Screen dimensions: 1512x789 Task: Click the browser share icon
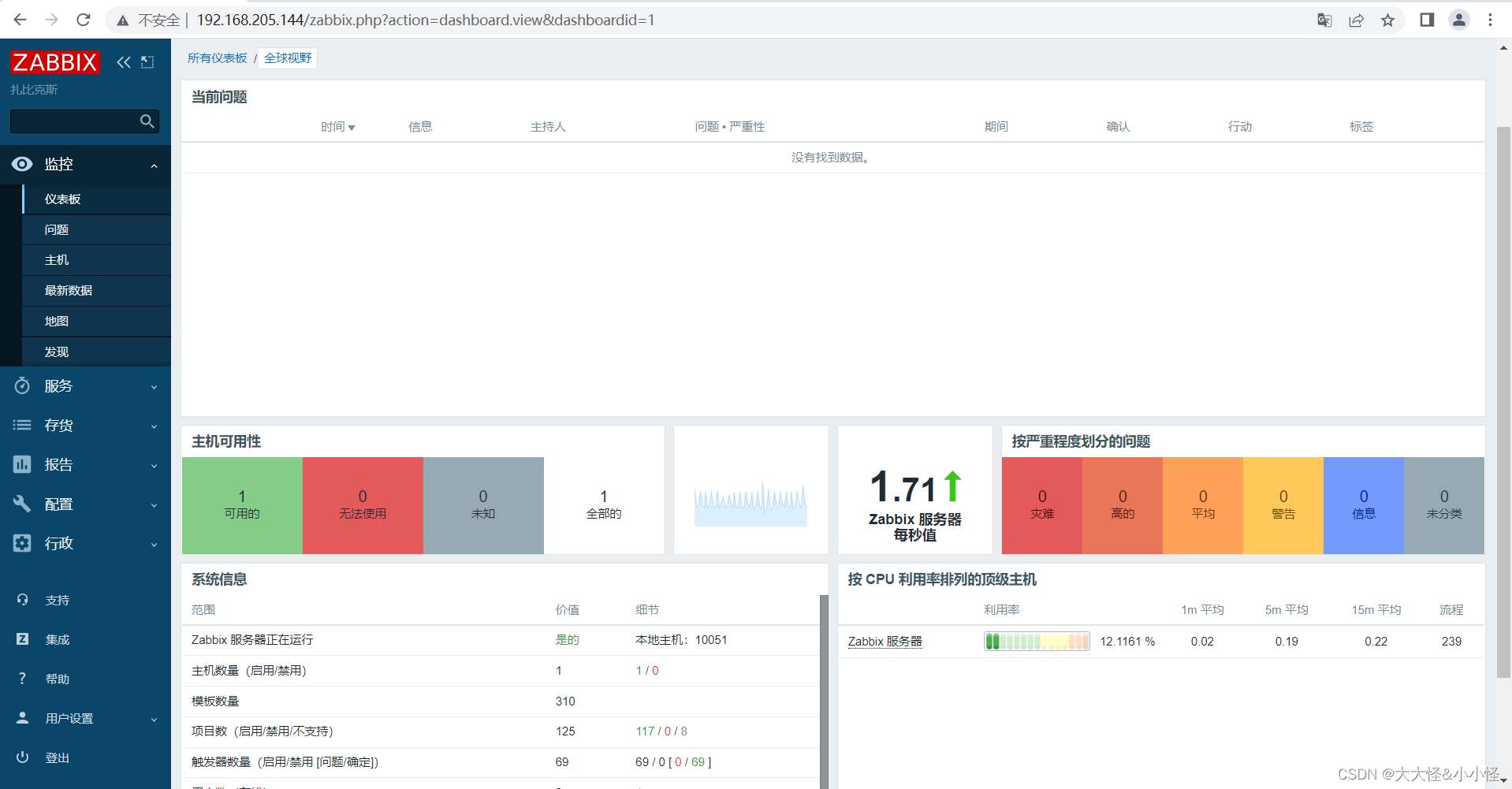(x=1356, y=20)
